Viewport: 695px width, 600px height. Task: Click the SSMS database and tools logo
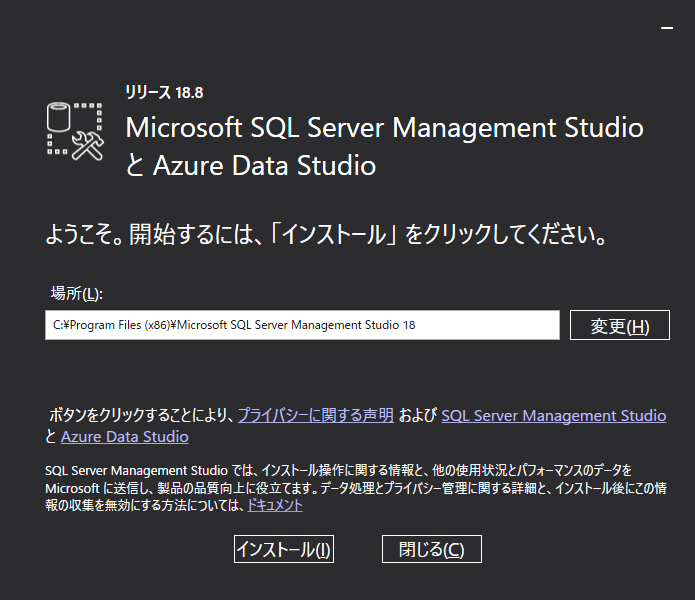(75, 131)
